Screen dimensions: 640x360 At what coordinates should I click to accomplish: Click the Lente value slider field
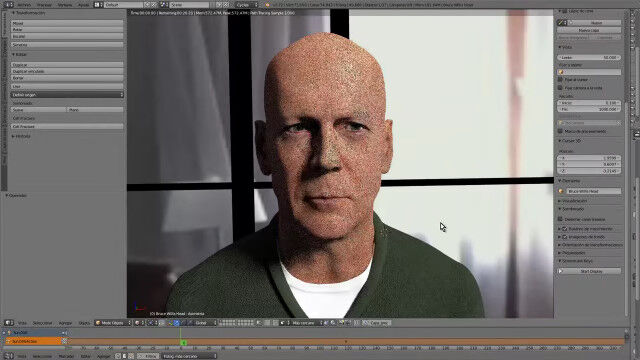click(x=589, y=58)
